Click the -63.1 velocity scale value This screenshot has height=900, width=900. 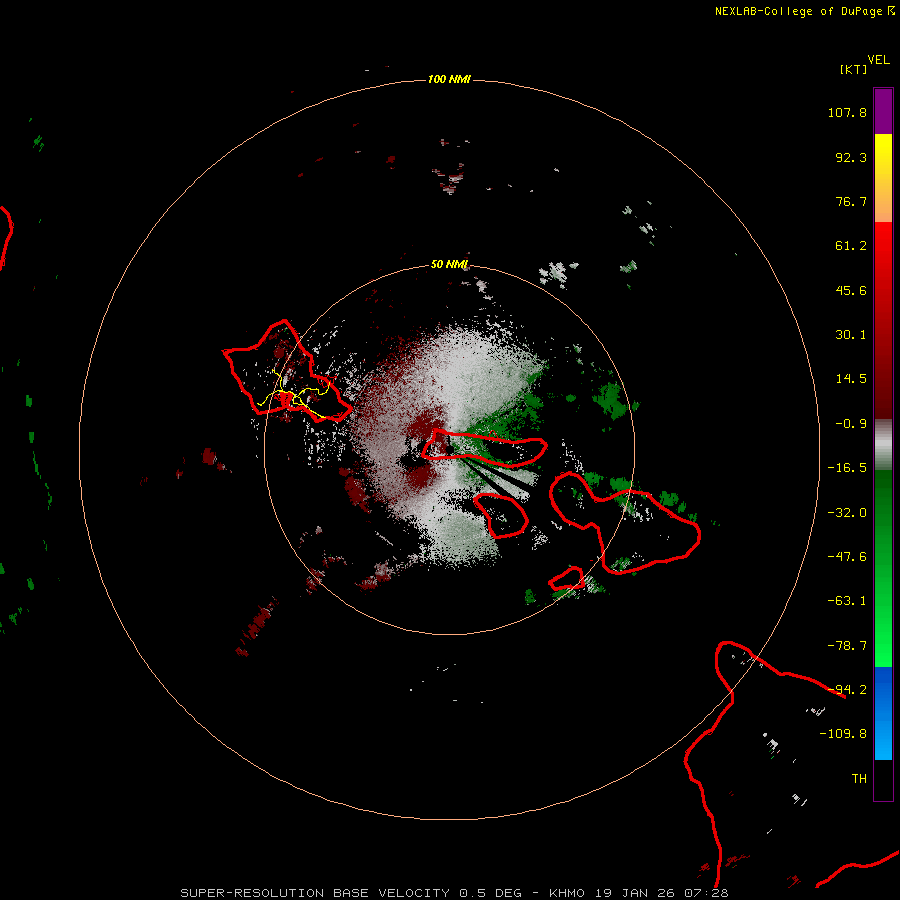[847, 601]
